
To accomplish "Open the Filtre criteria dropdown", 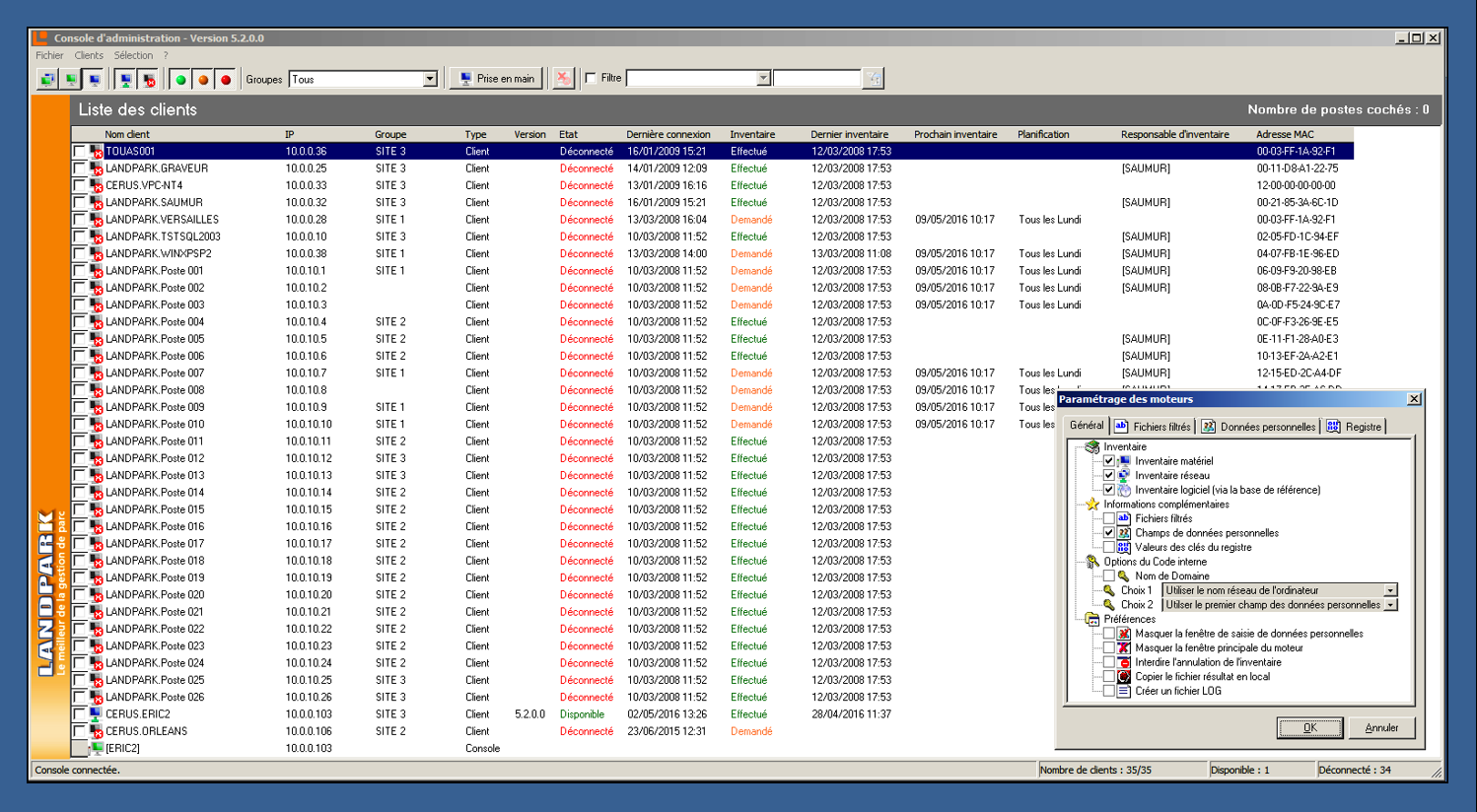I will point(763,79).
